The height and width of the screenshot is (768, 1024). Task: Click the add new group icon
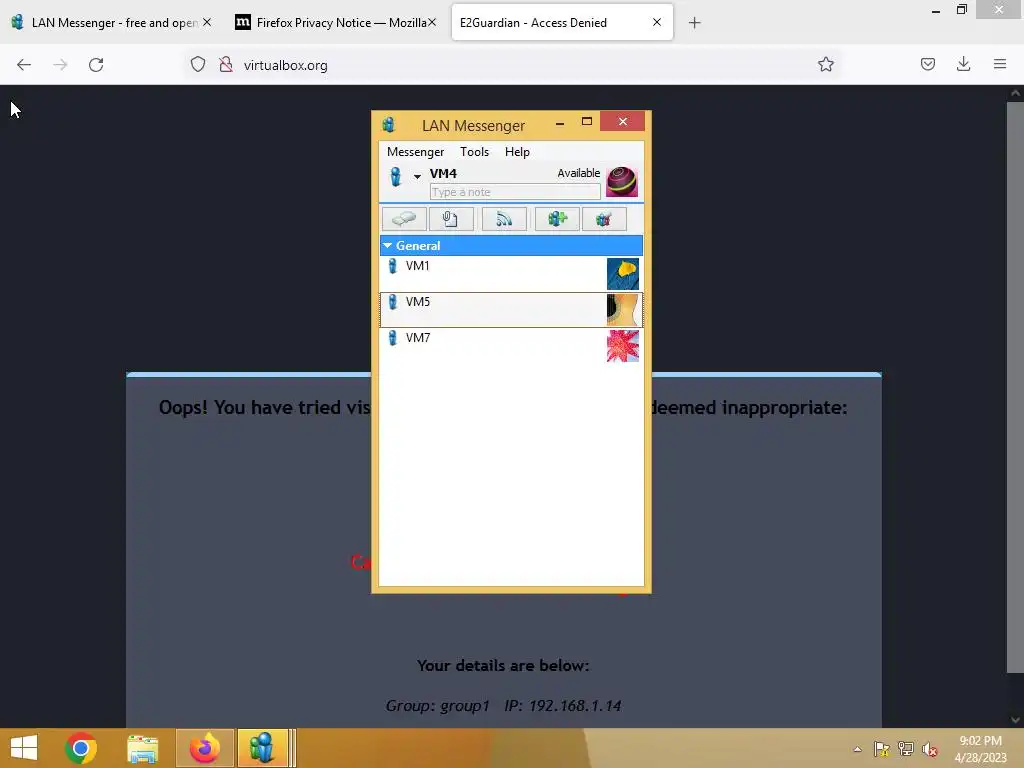pos(557,219)
